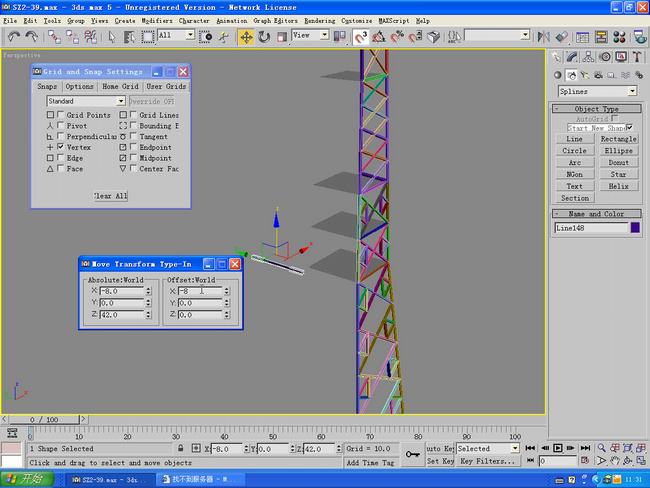Viewport: 650px width, 488px height.
Task: Click the Redo arrow in the toolbar
Action: [x=32, y=37]
